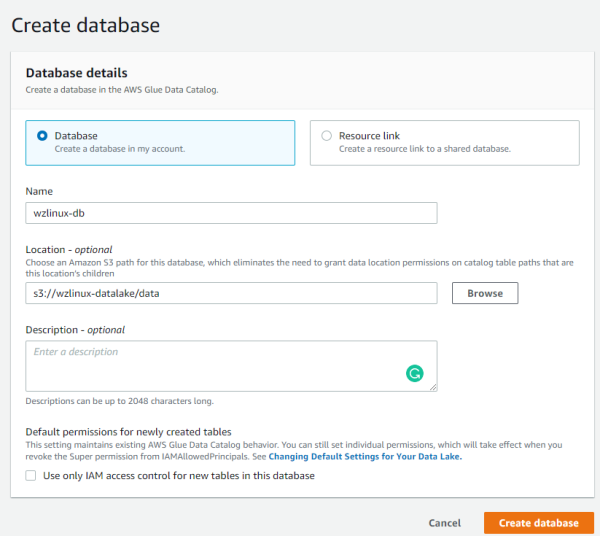
Task: Click the 'Location - optional' label
Action: point(69,249)
